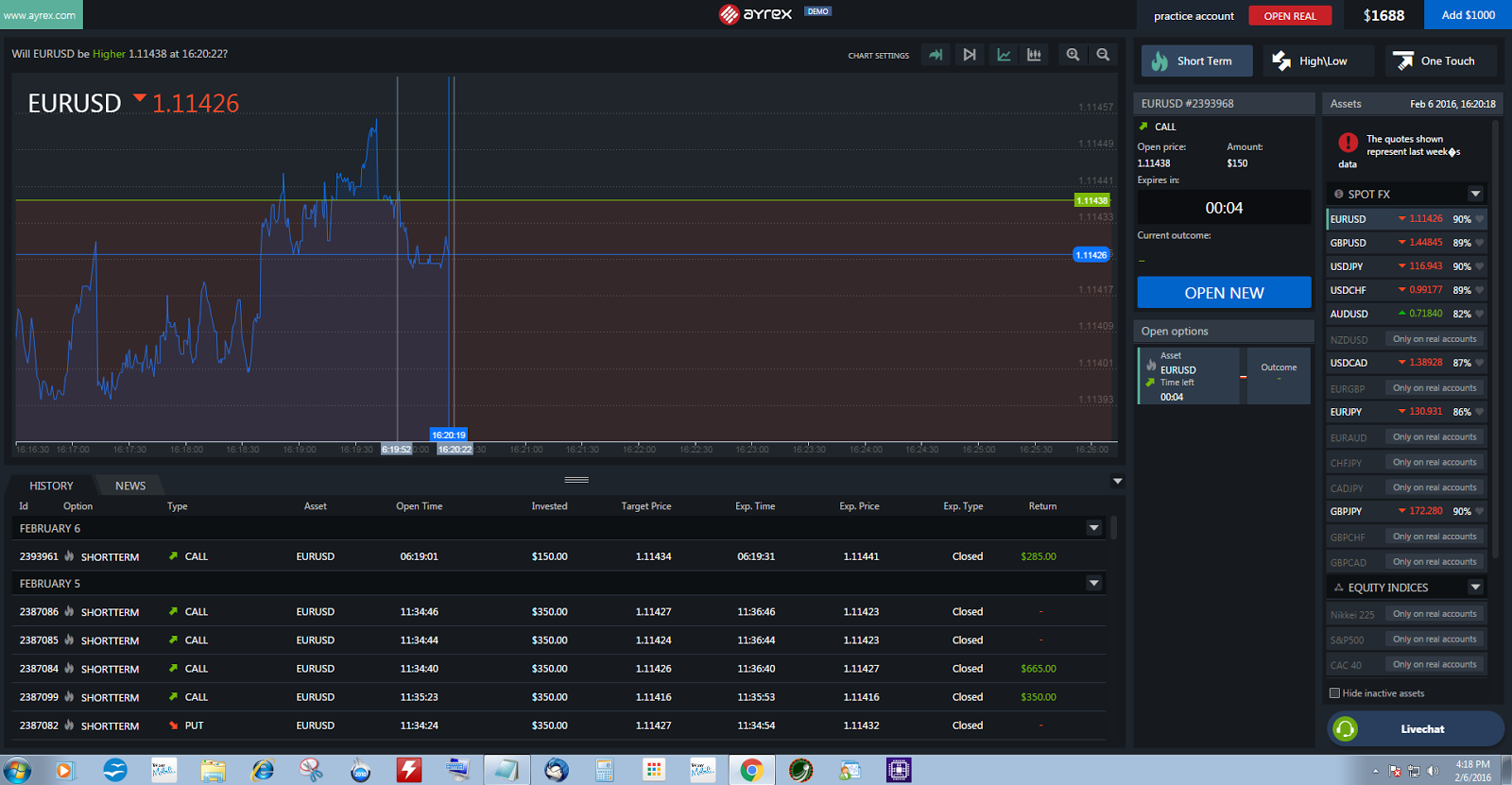Click the Windows Start button
The image size is (1512, 785).
coord(17,770)
